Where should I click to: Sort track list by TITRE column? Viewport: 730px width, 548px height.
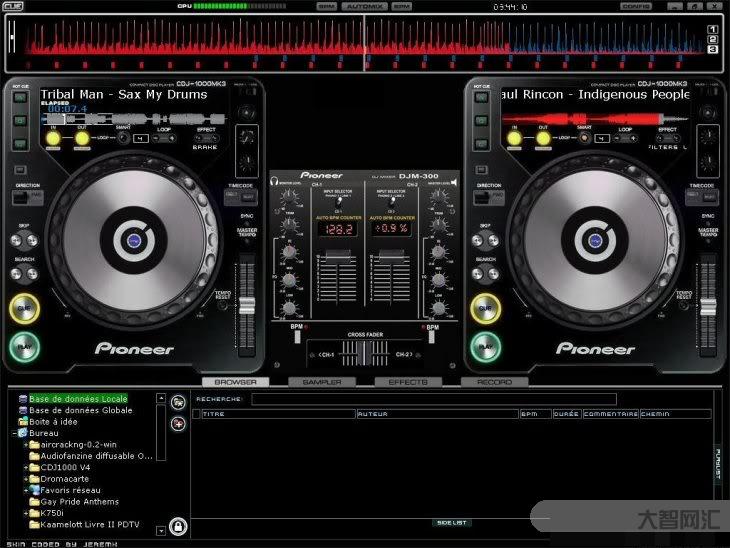(x=278, y=414)
